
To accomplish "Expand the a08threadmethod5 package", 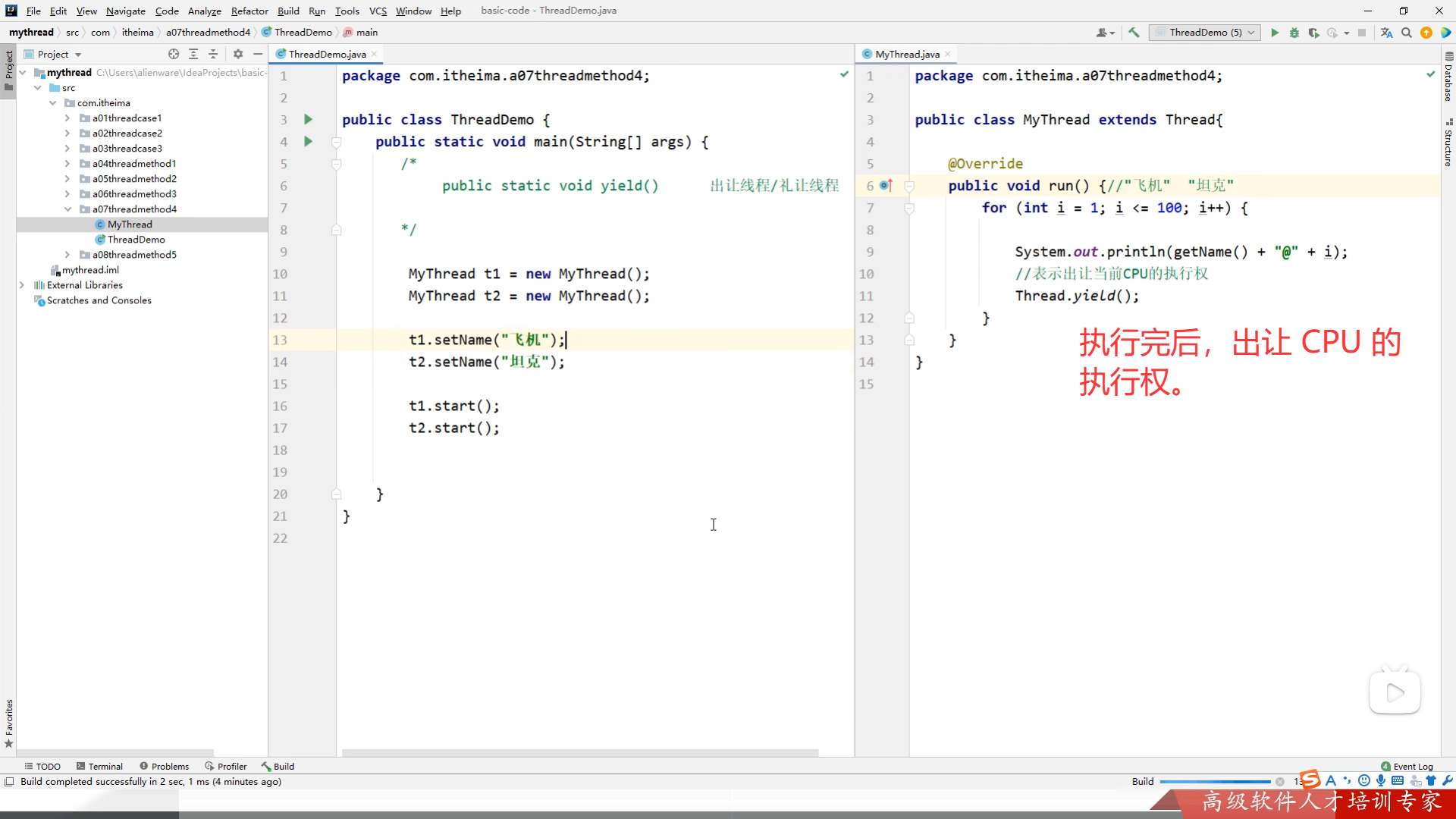I will 67,255.
